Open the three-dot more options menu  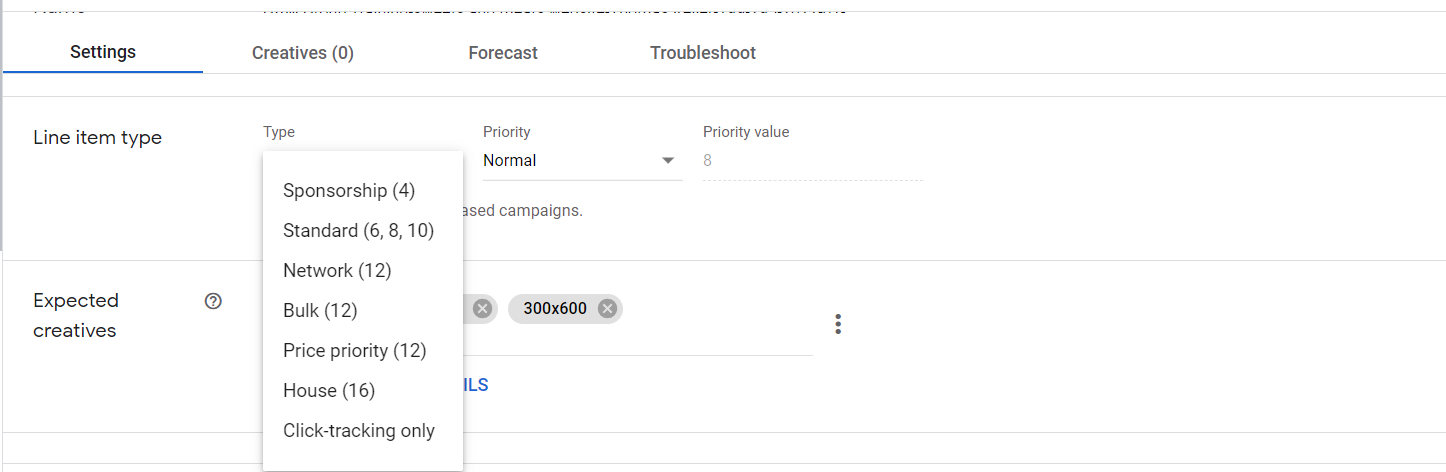(838, 324)
